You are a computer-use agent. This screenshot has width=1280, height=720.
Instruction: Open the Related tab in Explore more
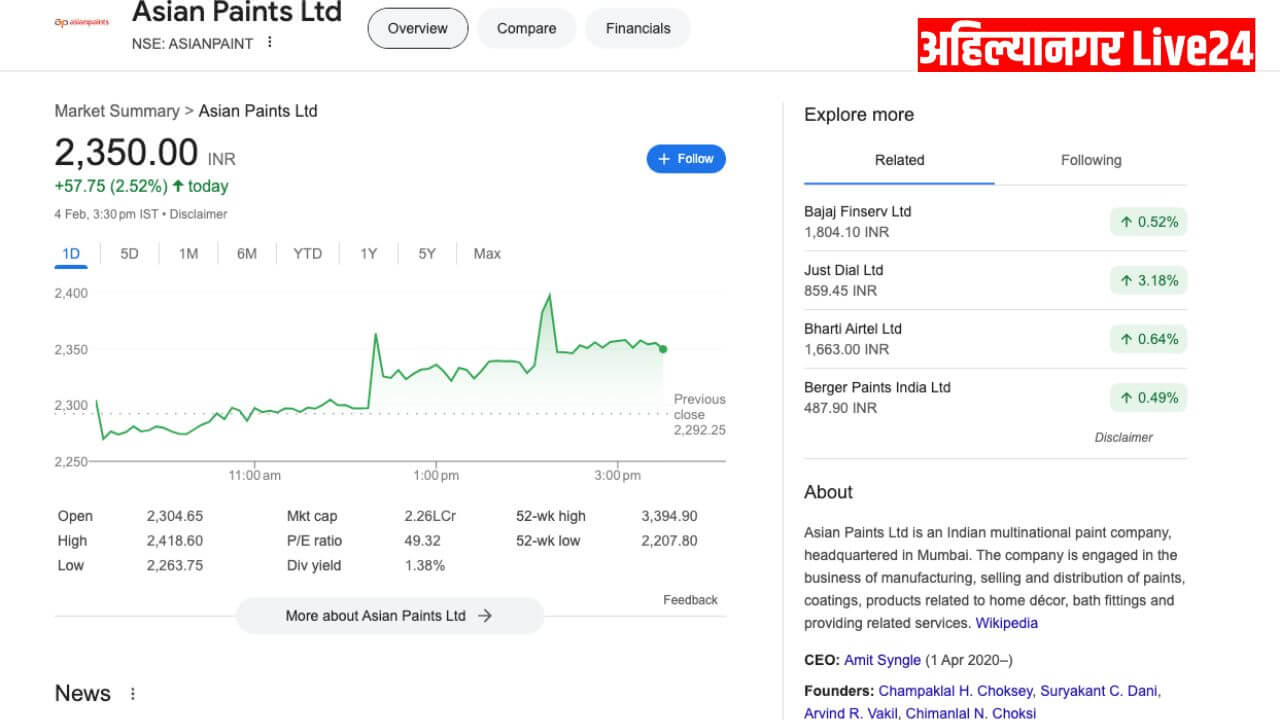coord(899,160)
